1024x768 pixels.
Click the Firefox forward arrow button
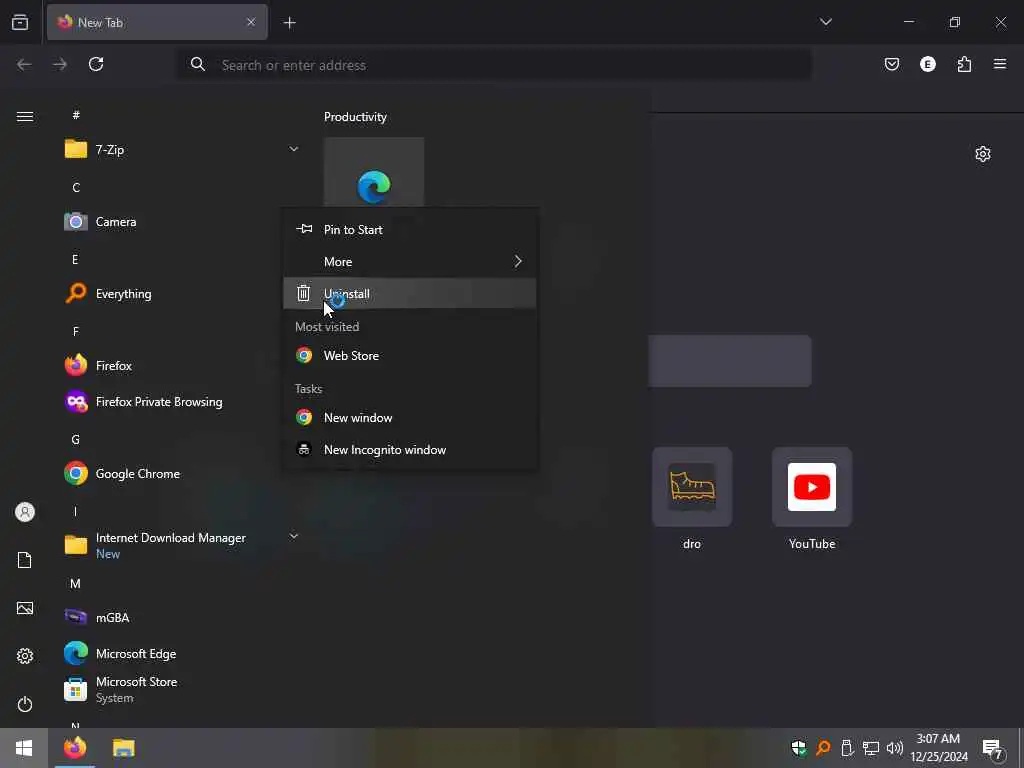point(60,64)
